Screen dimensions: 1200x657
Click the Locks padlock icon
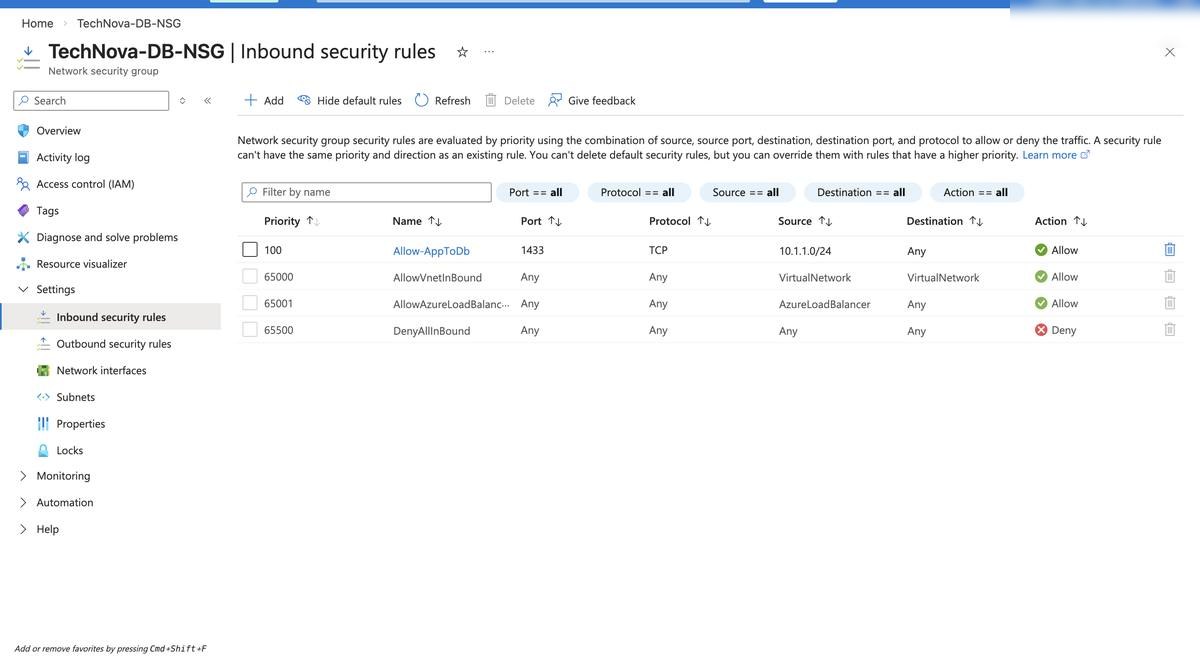click(x=43, y=451)
